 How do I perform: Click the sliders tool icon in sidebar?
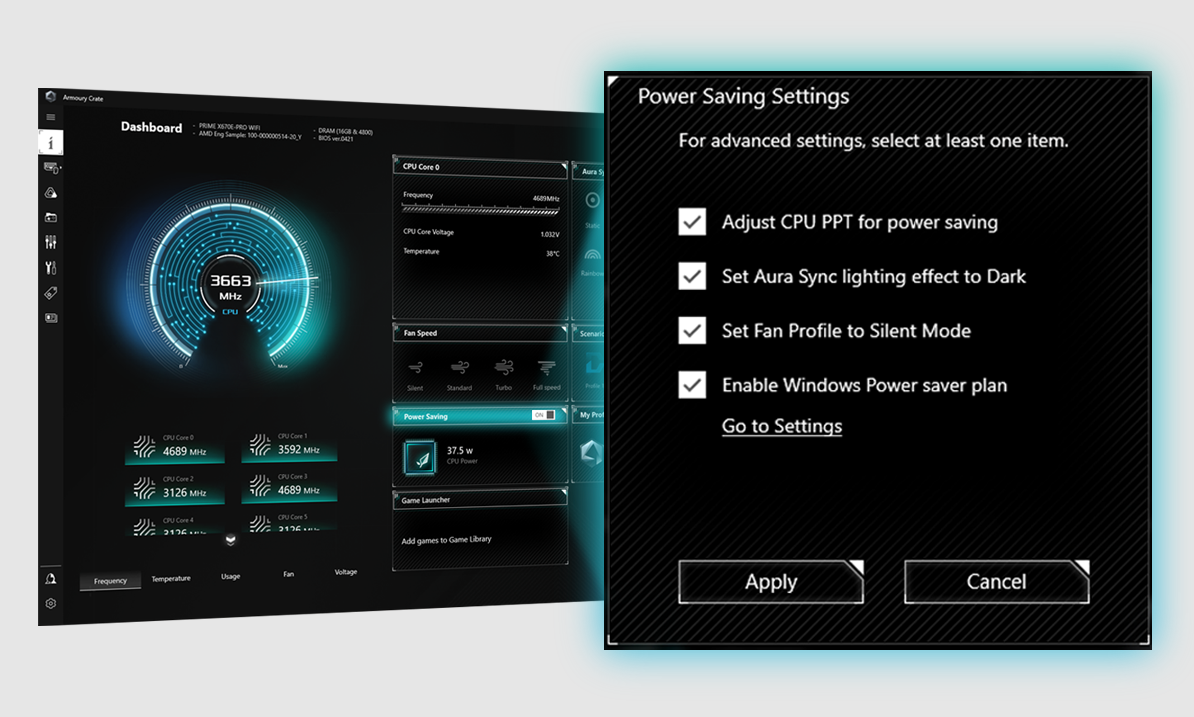click(x=51, y=242)
